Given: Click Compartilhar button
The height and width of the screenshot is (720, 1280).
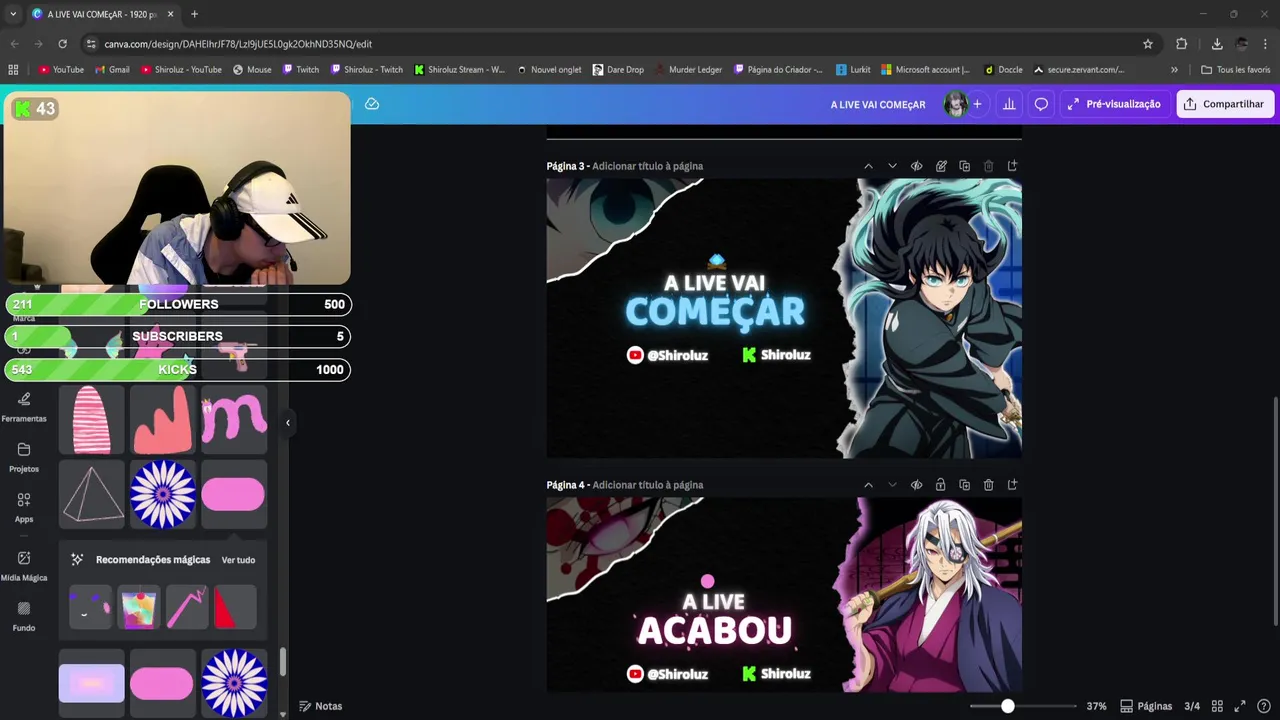Looking at the screenshot, I should coord(1225,104).
